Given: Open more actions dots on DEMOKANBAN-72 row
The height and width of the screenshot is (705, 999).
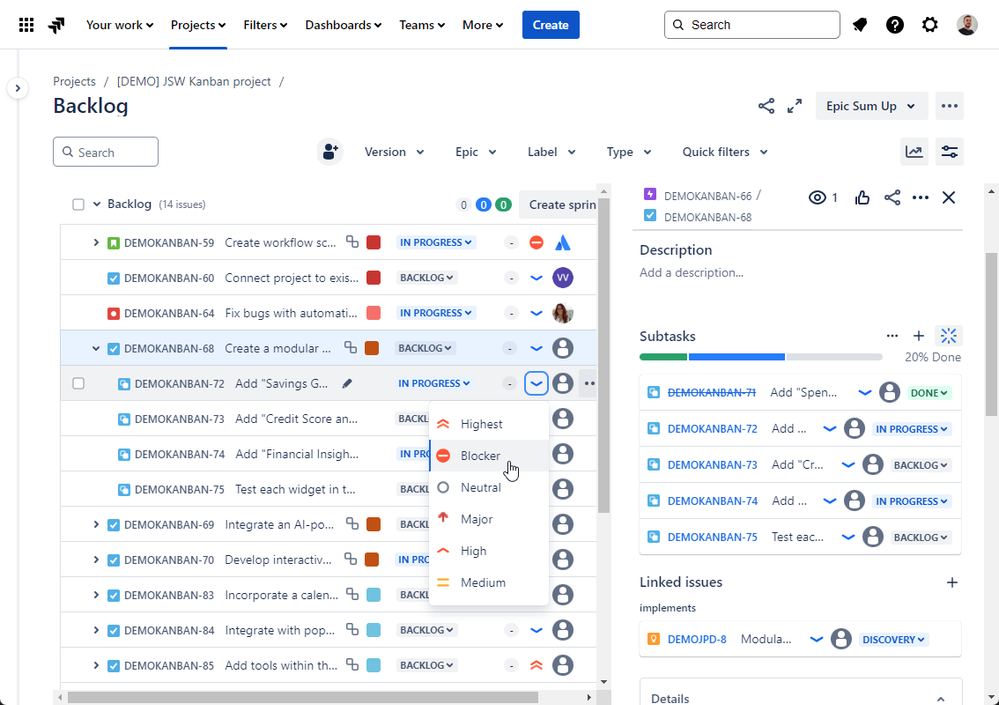Looking at the screenshot, I should (x=589, y=383).
